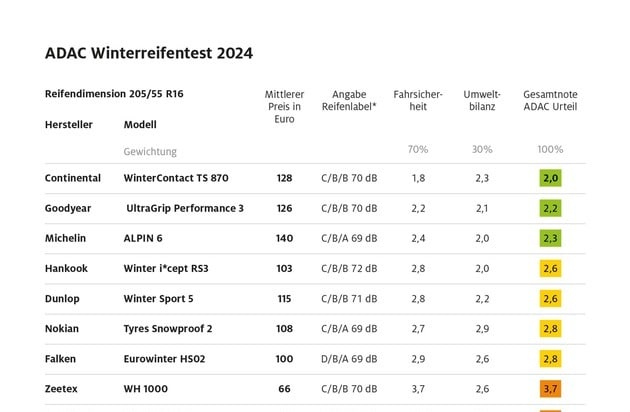Click the Fahrsicherheit column header
Image resolution: width=630 pixels, height=412 pixels.
[418, 100]
